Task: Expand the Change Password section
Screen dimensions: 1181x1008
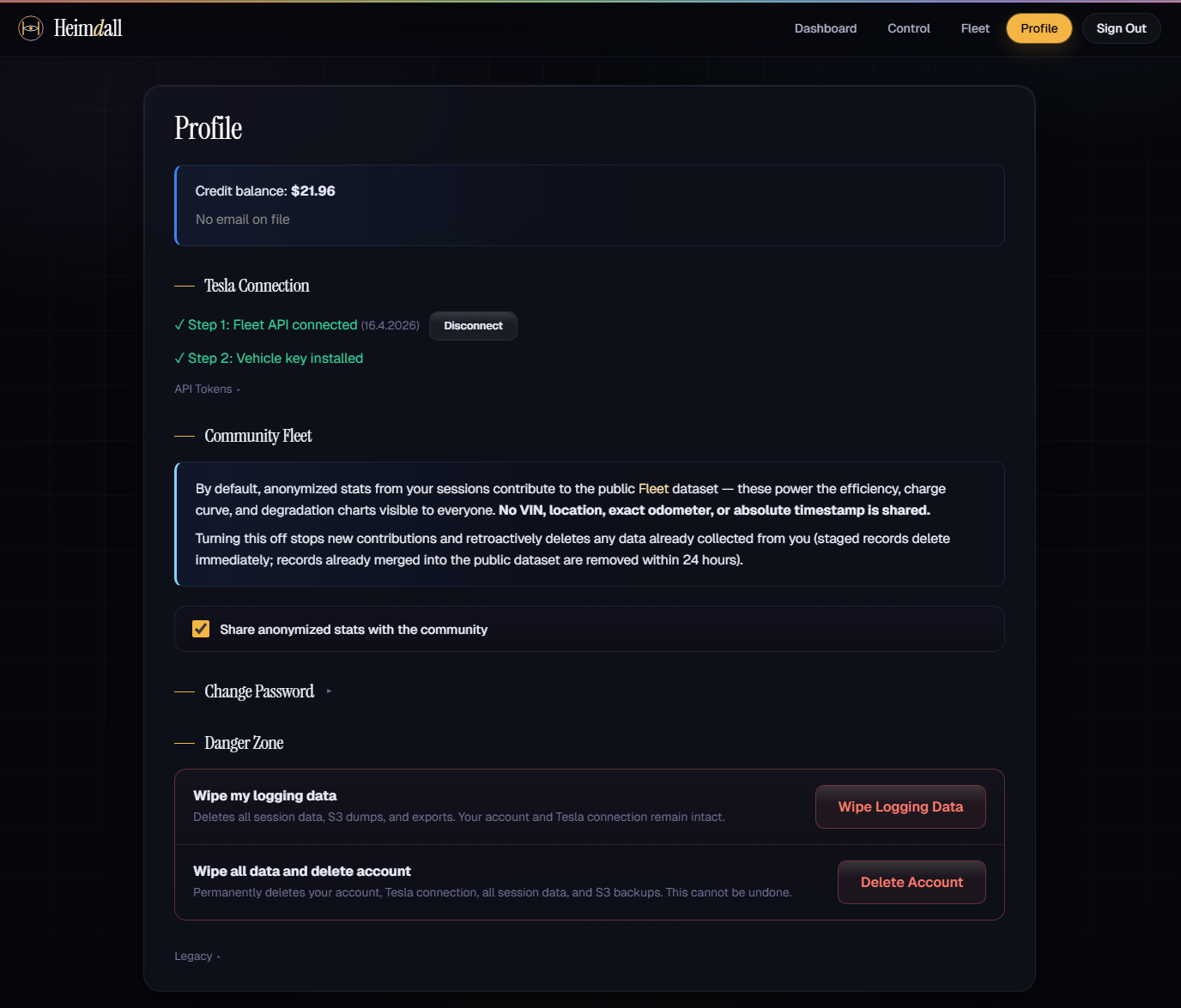Action: point(259,691)
